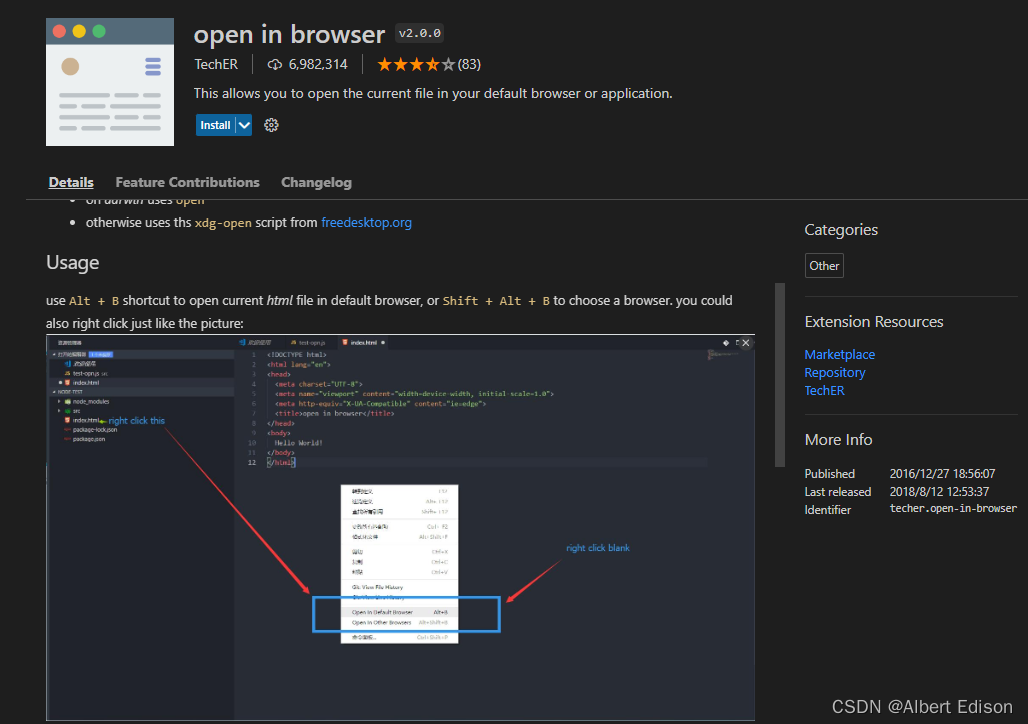The image size is (1028, 724).
Task: Open the TechER link in Extension Resources
Action: (824, 390)
